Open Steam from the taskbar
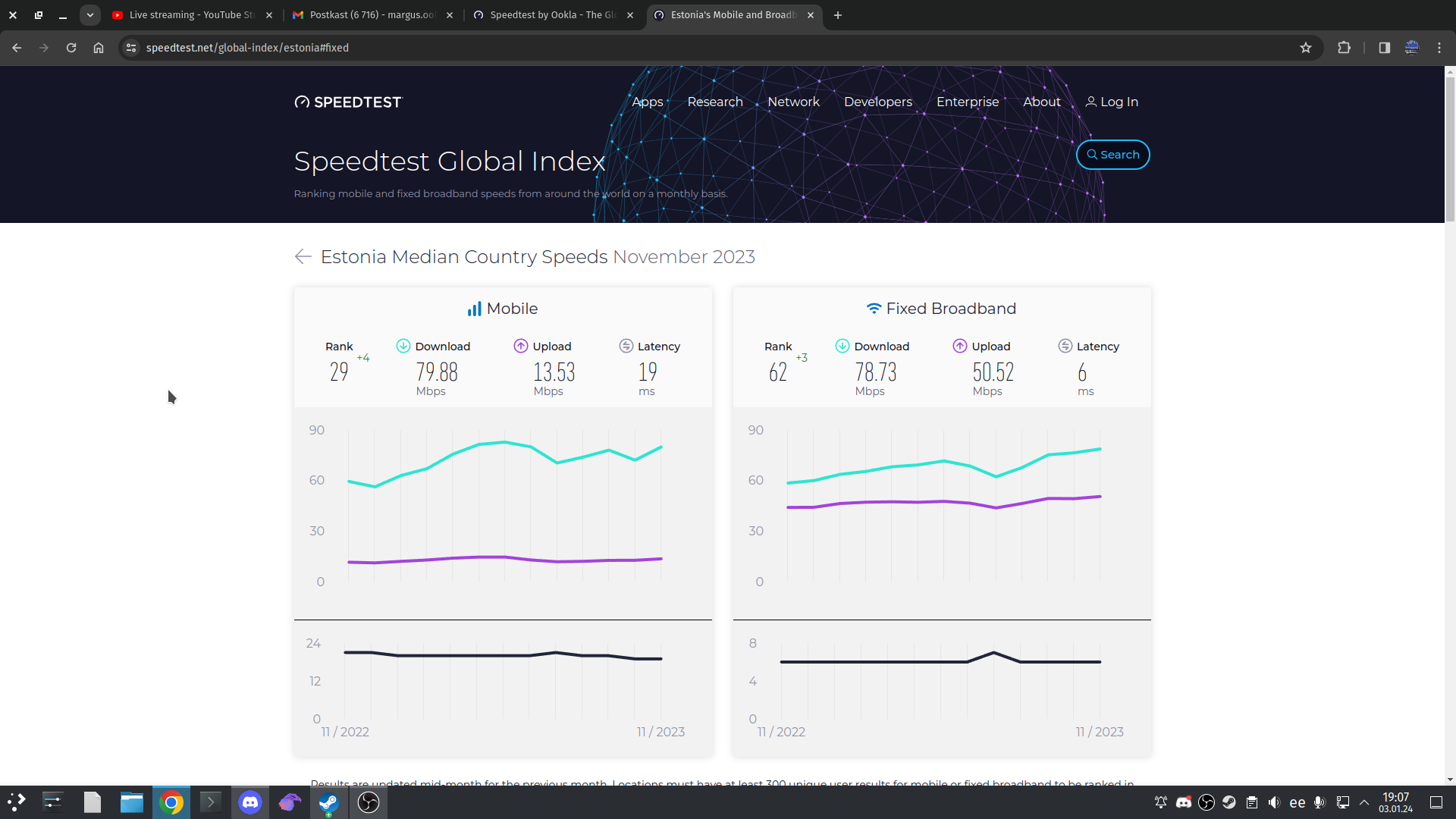1456x819 pixels. click(329, 802)
